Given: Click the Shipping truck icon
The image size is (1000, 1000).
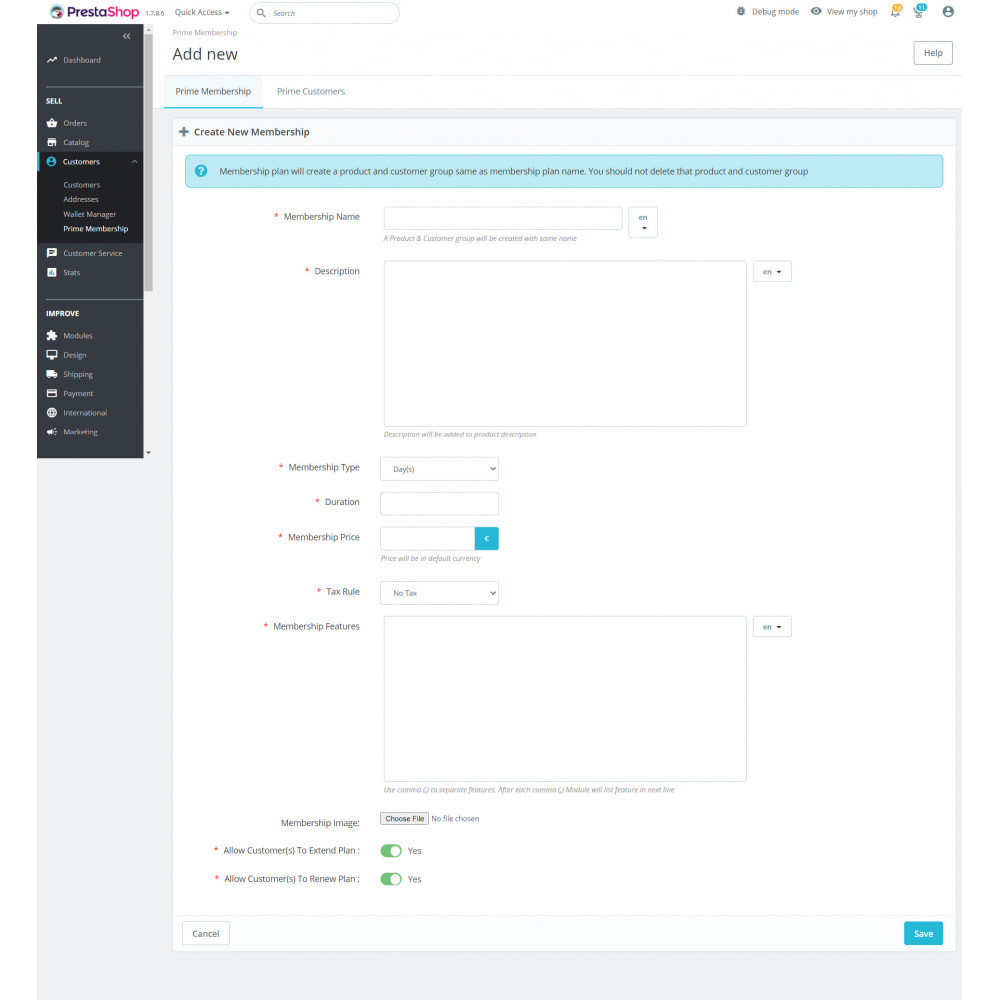Looking at the screenshot, I should click(x=52, y=374).
